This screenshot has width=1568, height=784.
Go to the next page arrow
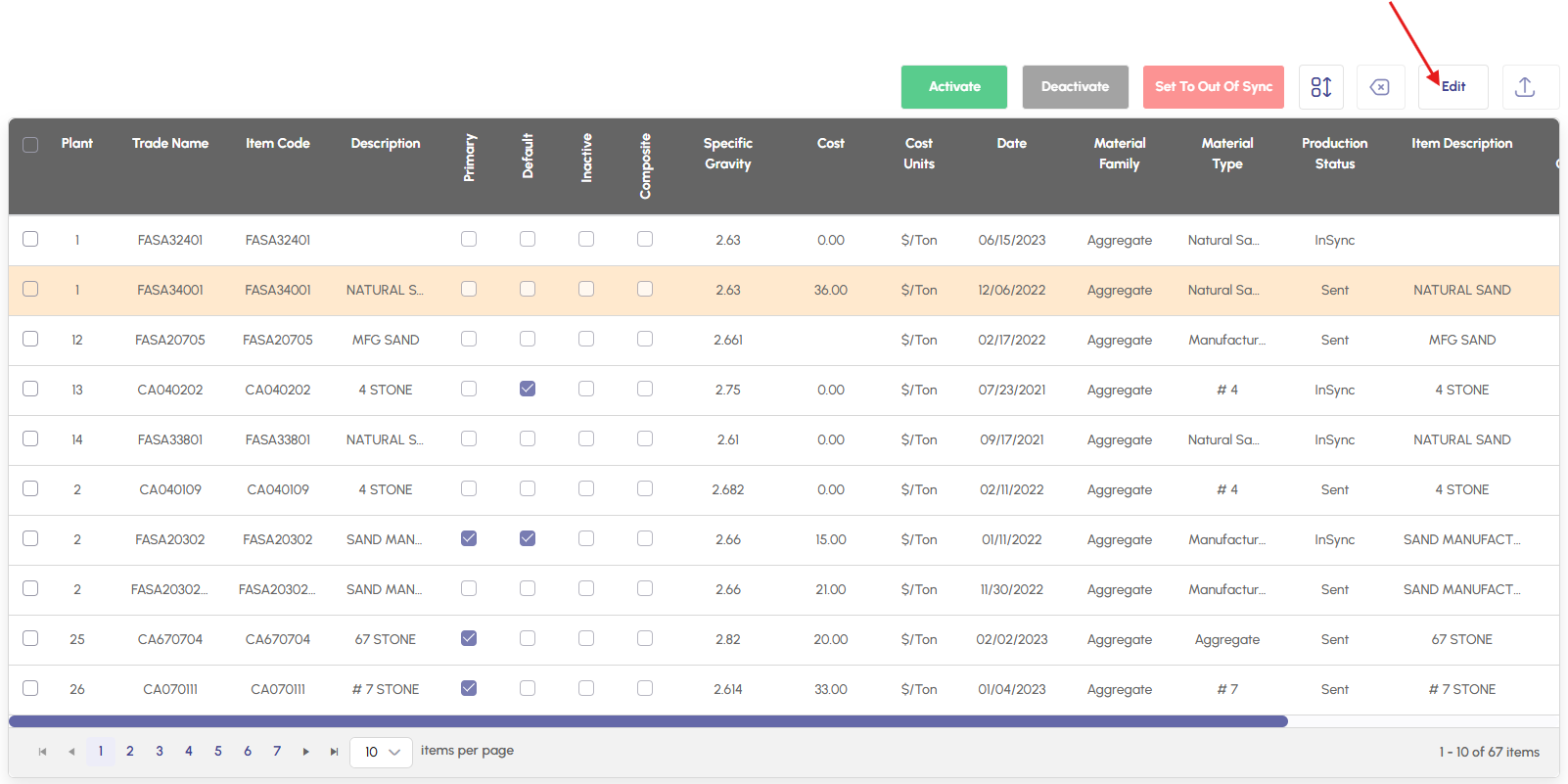click(x=305, y=752)
